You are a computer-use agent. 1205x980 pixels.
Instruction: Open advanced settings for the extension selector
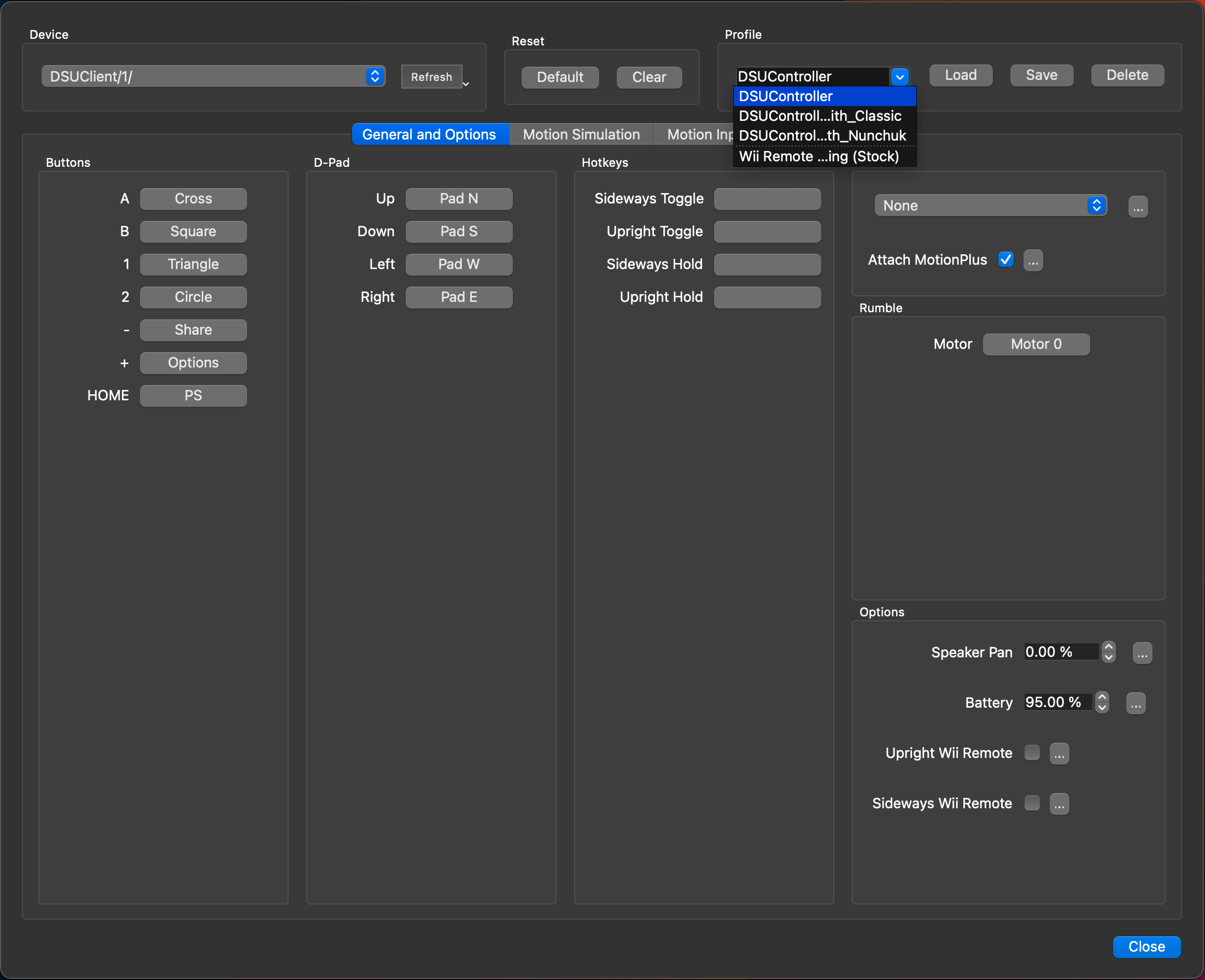1138,206
